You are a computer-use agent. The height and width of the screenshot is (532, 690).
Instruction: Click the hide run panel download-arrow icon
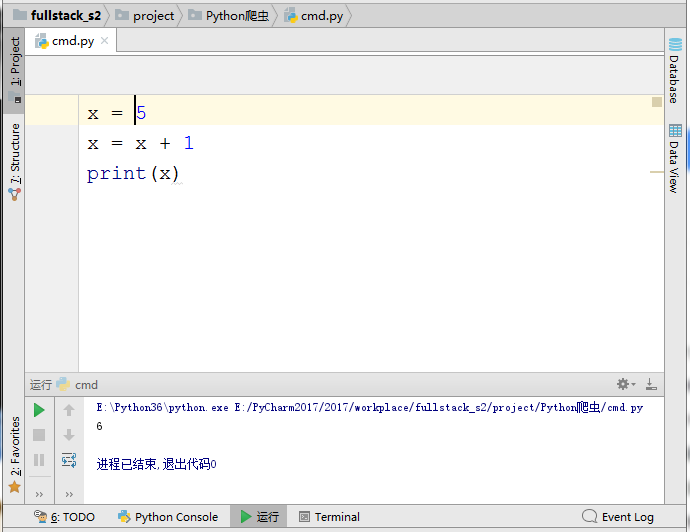coord(651,384)
